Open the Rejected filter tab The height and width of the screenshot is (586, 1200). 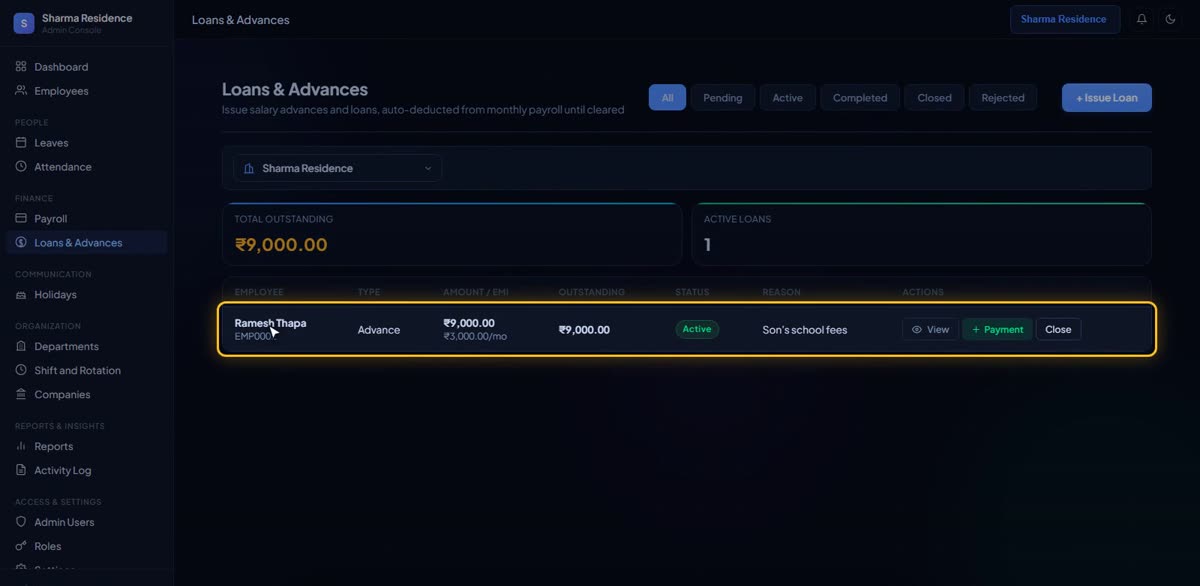click(1003, 98)
